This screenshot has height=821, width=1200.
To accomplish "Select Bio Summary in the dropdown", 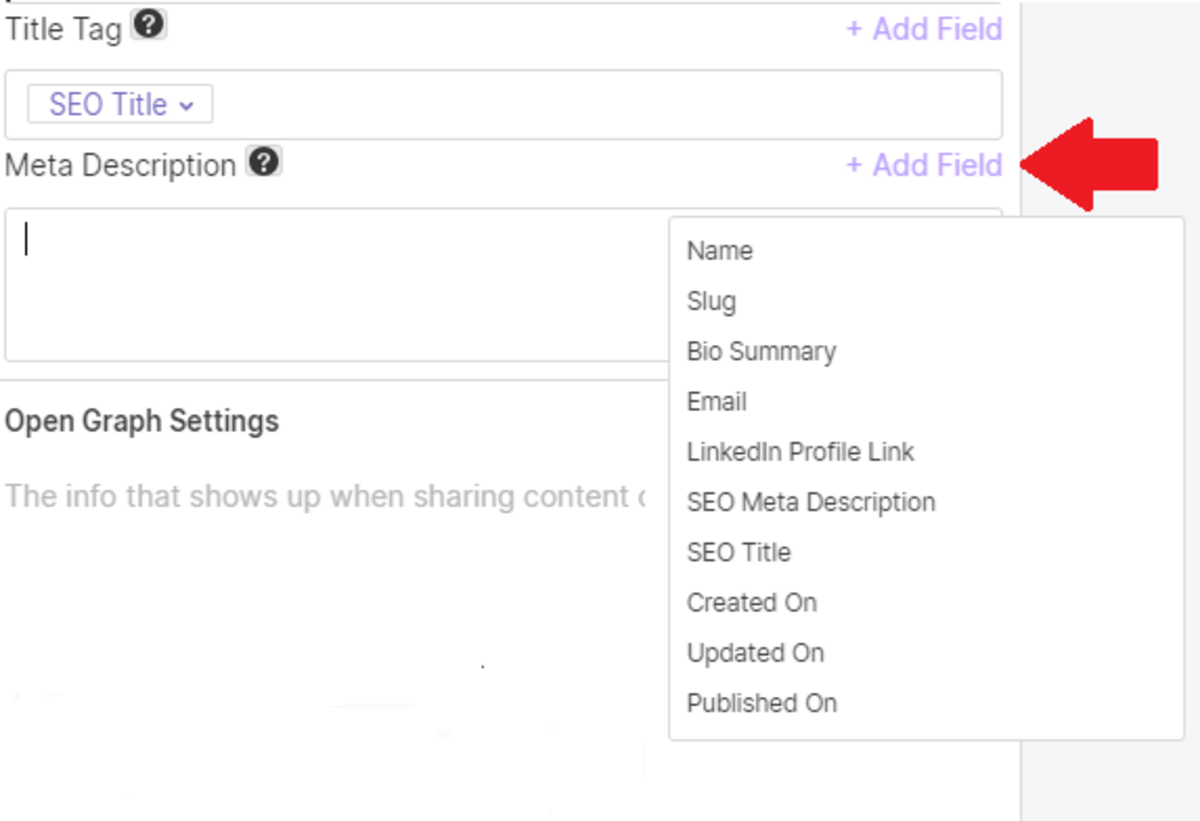I will pyautogui.click(x=761, y=351).
